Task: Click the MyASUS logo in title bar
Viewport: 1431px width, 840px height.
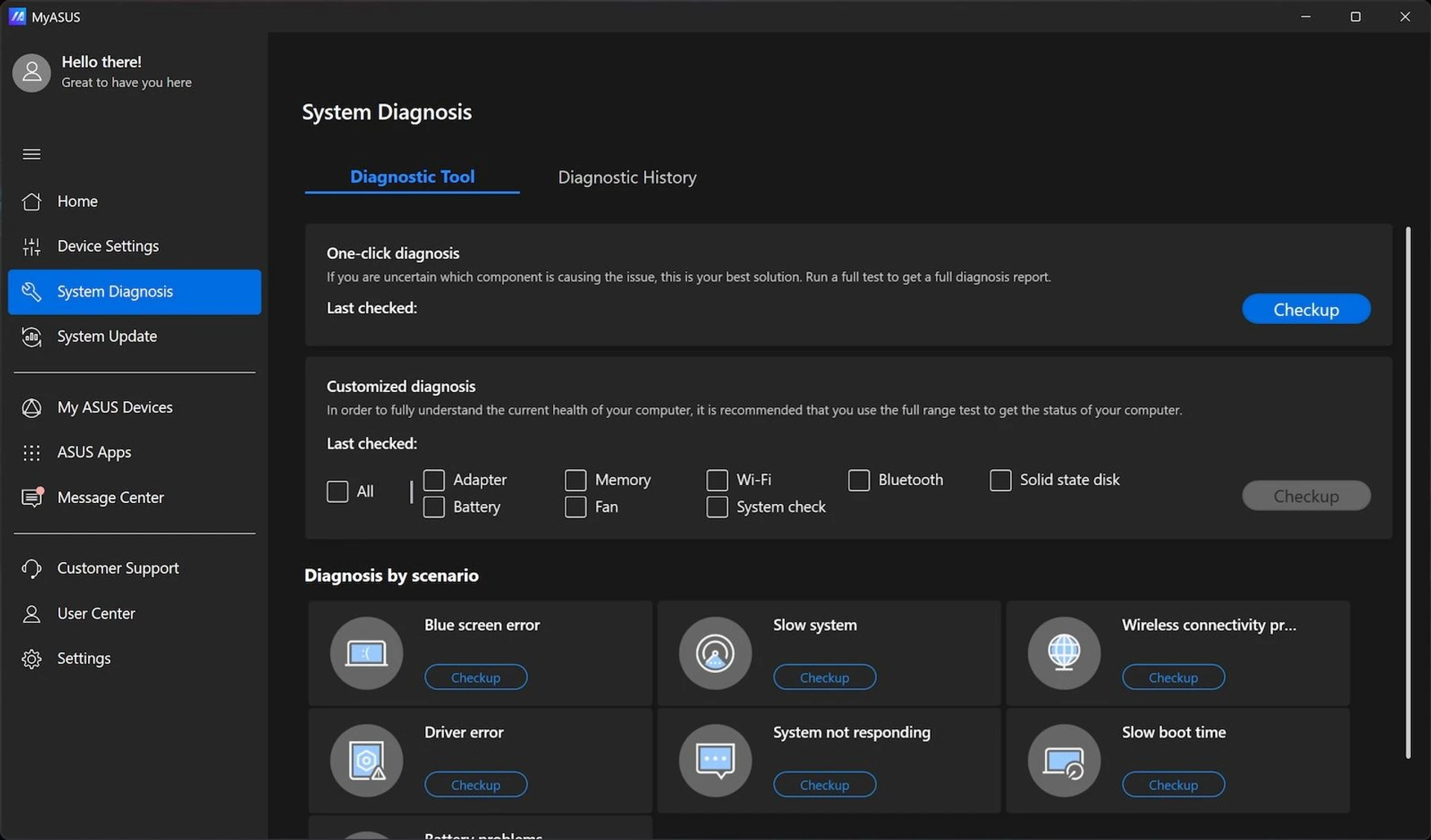Action: tap(17, 16)
